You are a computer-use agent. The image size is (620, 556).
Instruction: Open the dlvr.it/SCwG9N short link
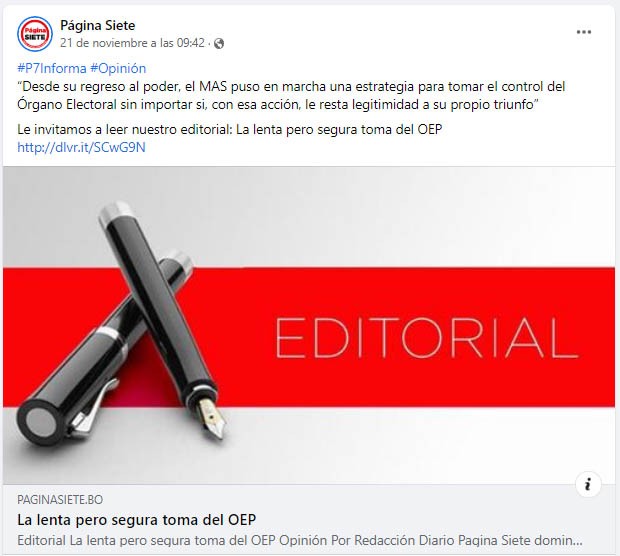[x=81, y=148]
